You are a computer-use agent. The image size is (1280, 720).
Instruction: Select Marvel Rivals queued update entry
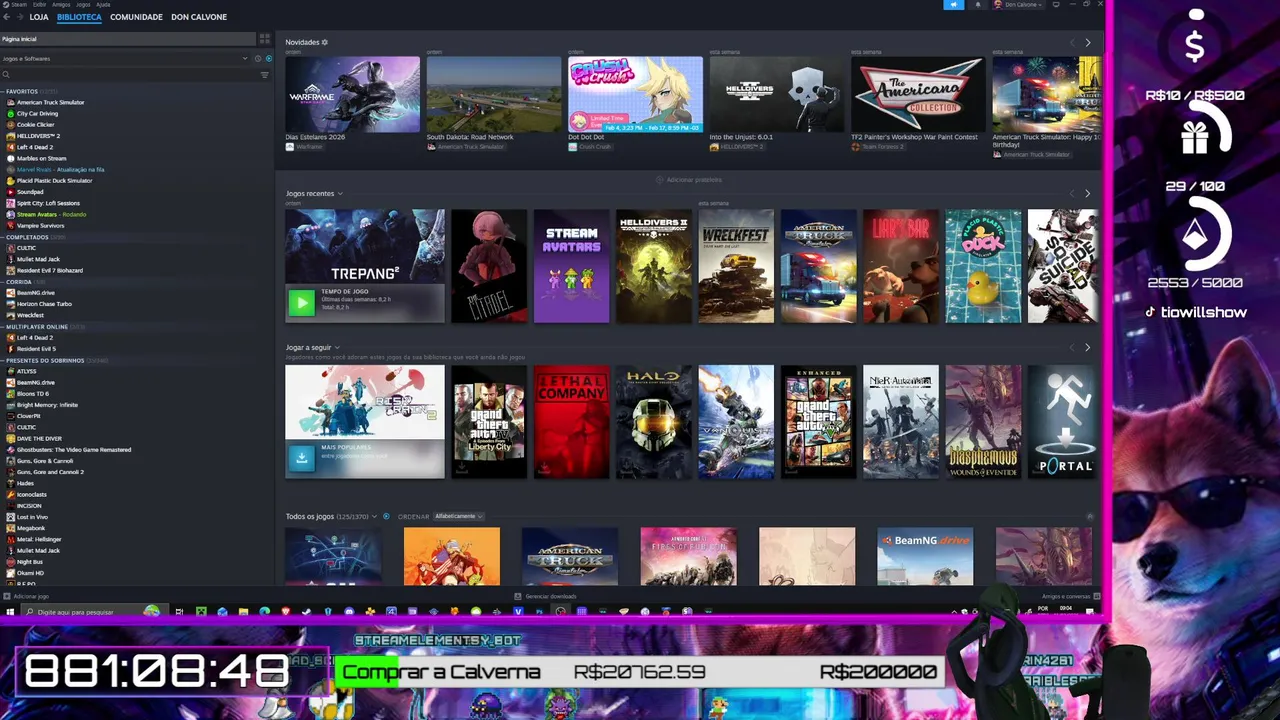click(x=60, y=169)
